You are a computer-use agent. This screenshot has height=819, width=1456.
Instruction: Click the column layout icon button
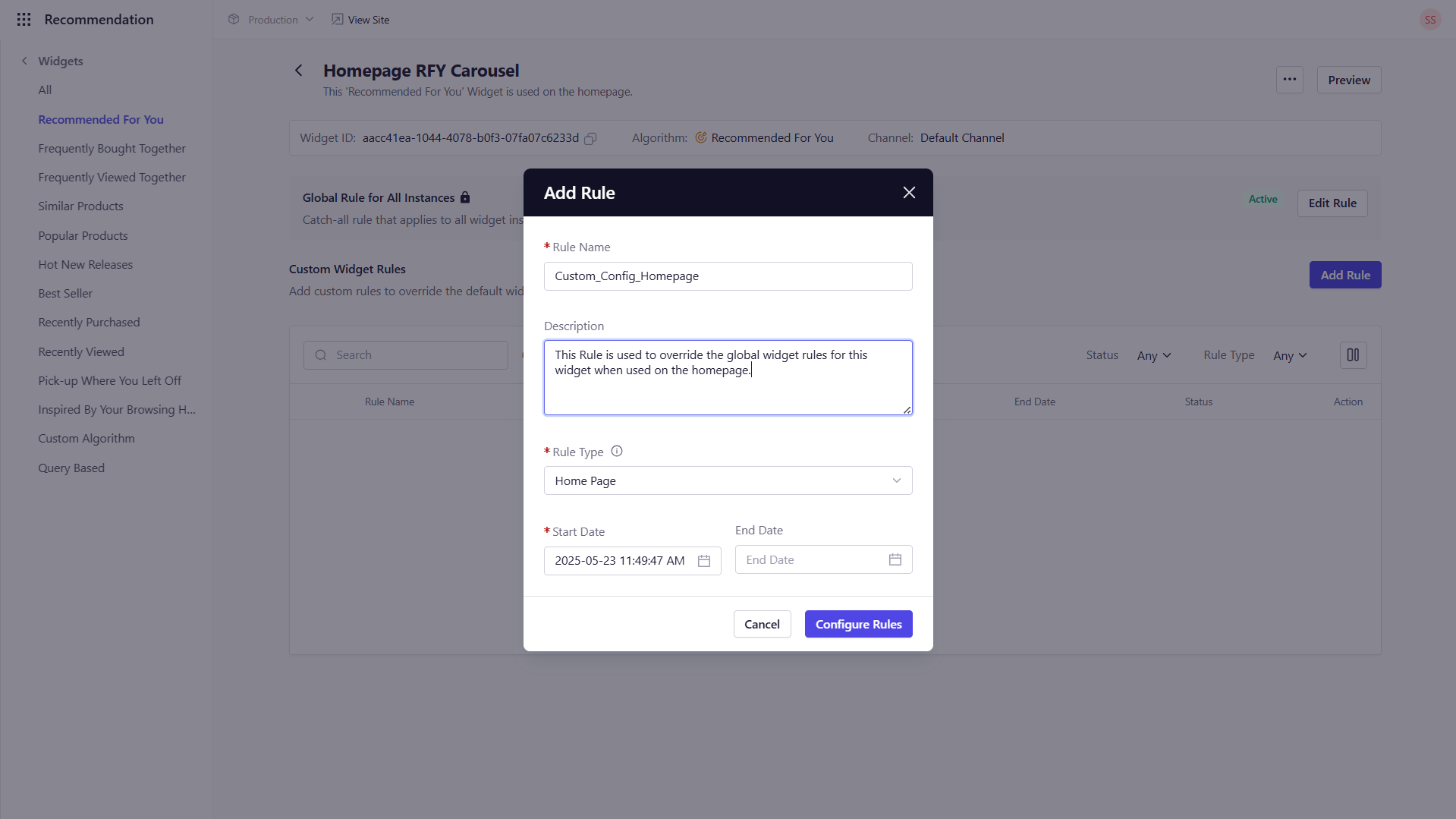[x=1353, y=355]
